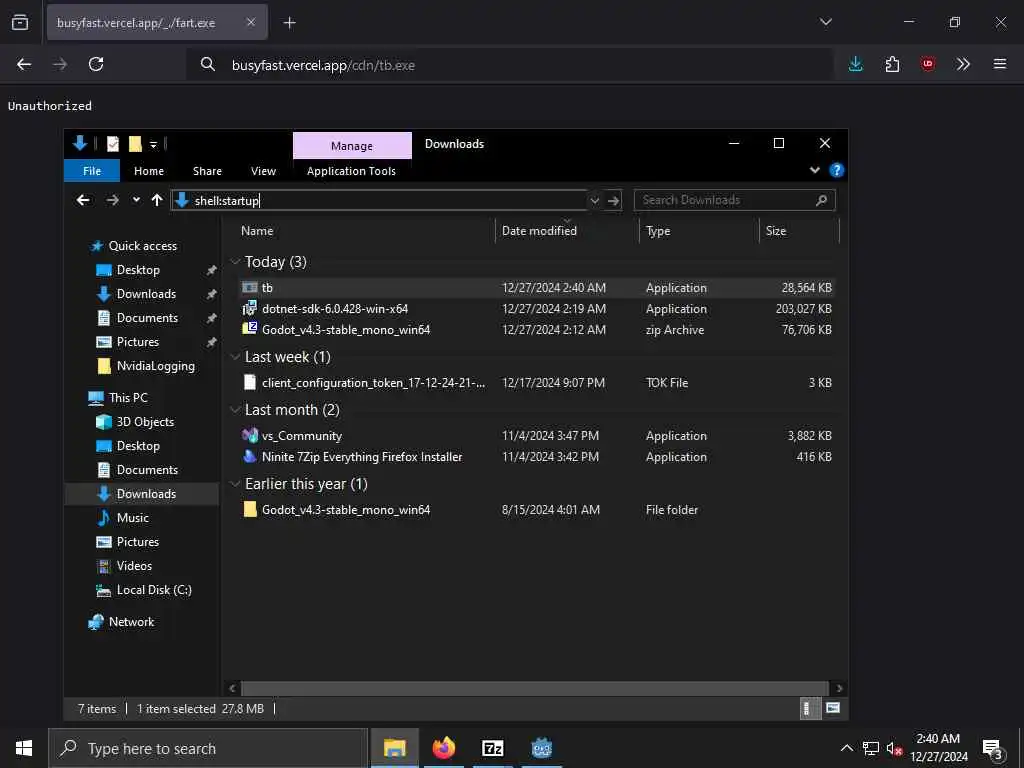Open Firefox View icon at tab bar
The height and width of the screenshot is (768, 1024).
(20, 22)
